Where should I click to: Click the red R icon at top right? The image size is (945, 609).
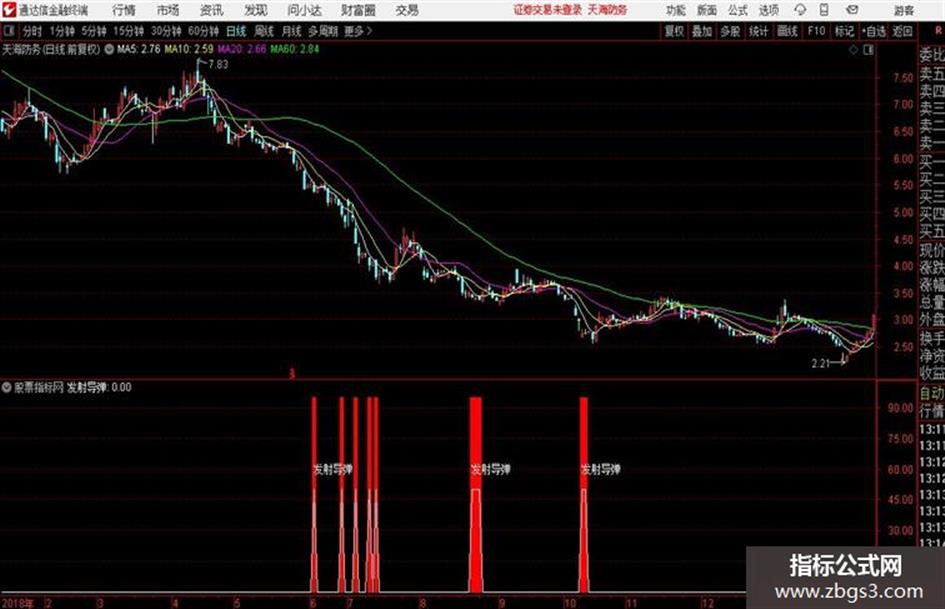(938, 31)
